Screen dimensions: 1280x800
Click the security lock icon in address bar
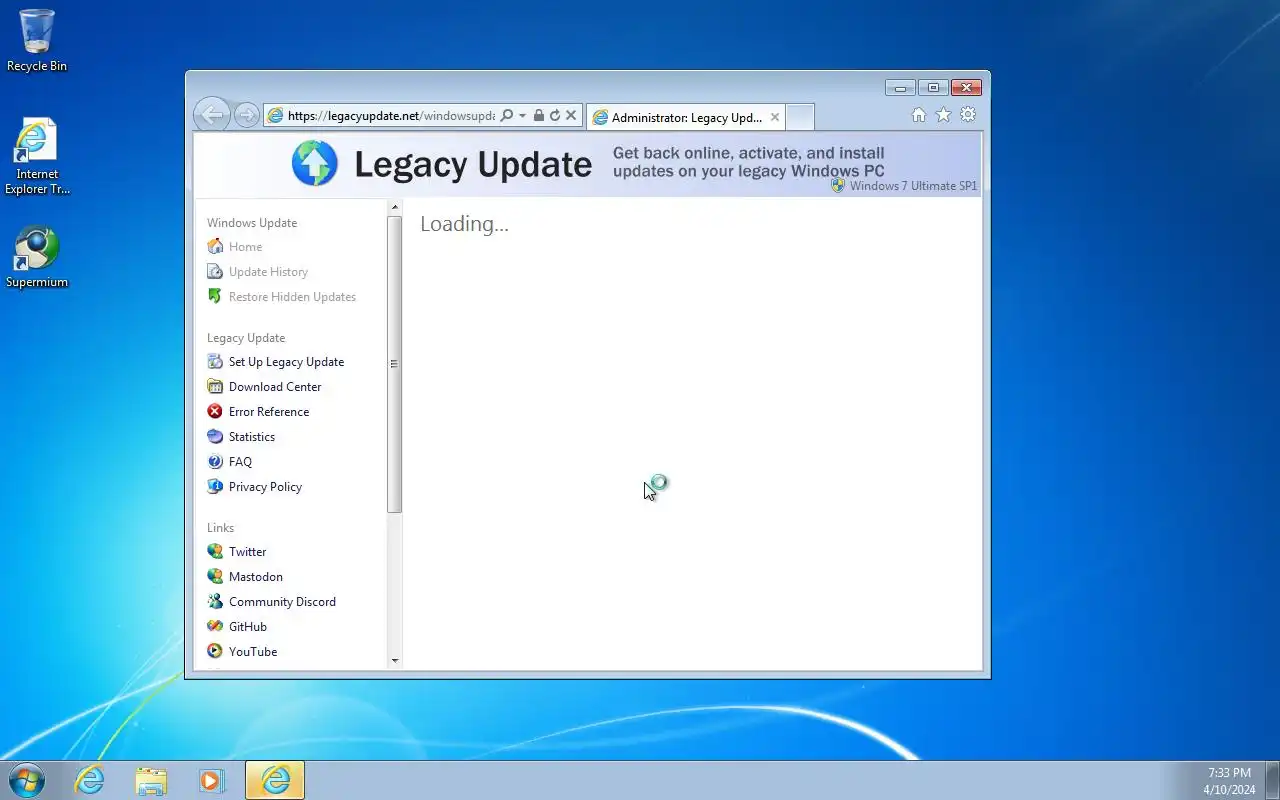[539, 115]
